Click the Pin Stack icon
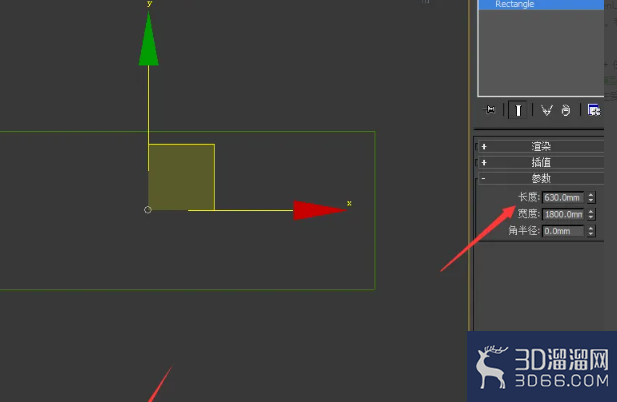617x402 pixels. coord(490,110)
